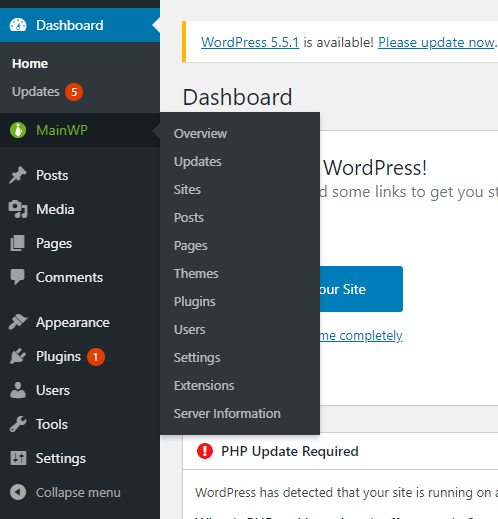Click the MainWP tie logo icon

point(18,130)
